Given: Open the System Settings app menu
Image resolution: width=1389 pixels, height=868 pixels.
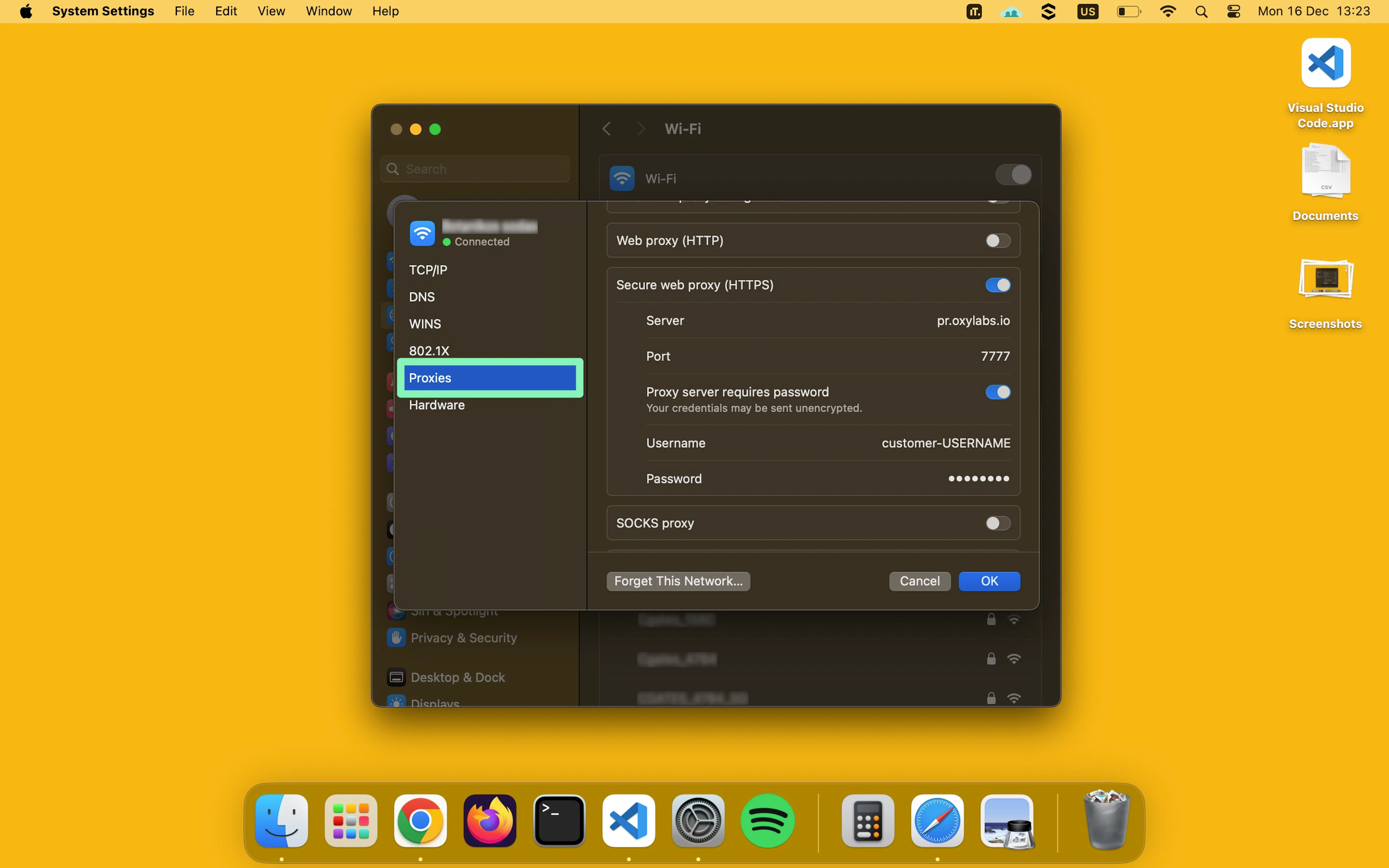Looking at the screenshot, I should pyautogui.click(x=103, y=11).
